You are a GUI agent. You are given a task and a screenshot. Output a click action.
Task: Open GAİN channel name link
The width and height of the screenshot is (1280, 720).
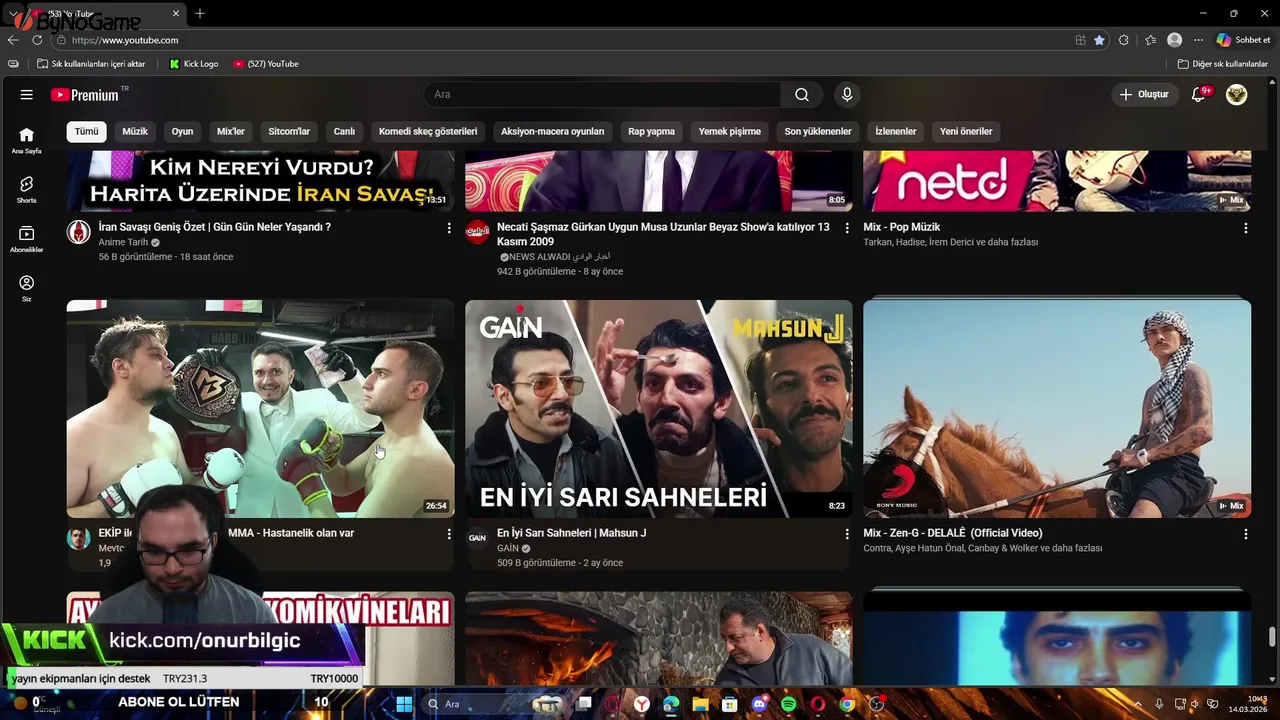508,548
